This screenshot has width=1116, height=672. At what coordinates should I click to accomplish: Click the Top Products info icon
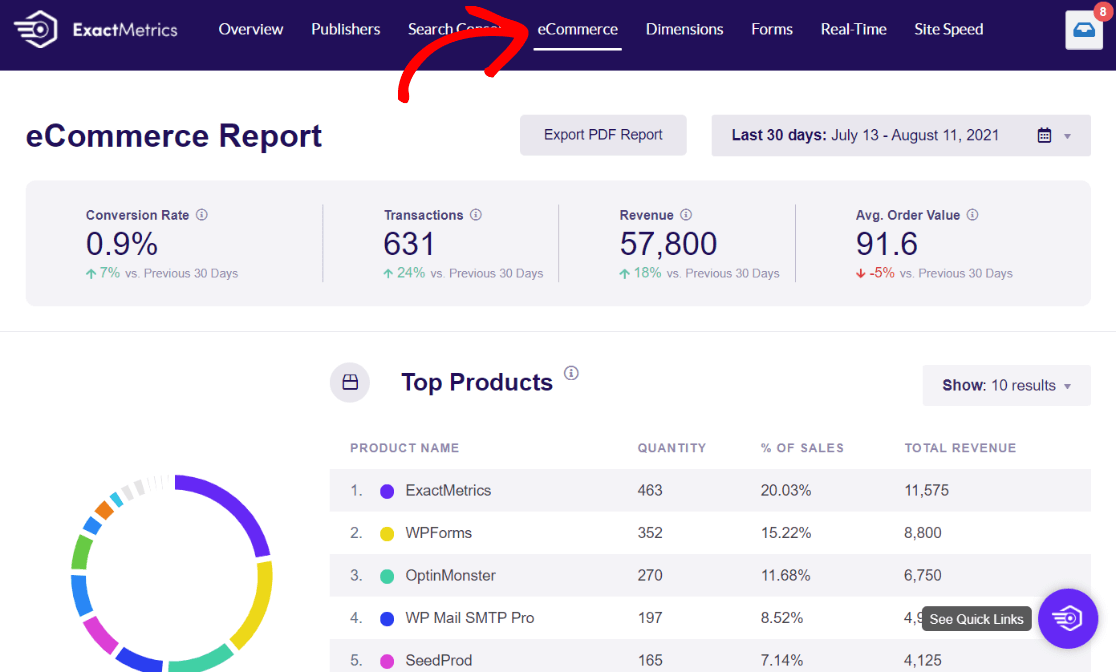572,373
